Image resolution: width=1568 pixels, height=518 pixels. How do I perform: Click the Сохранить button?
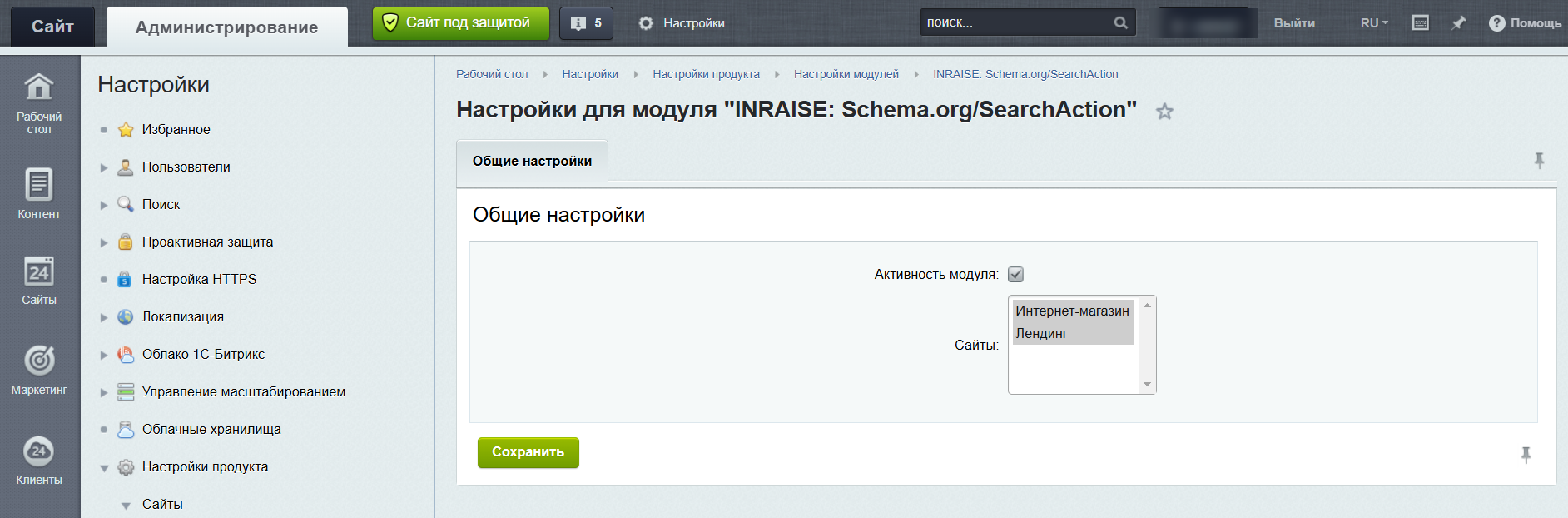(528, 452)
